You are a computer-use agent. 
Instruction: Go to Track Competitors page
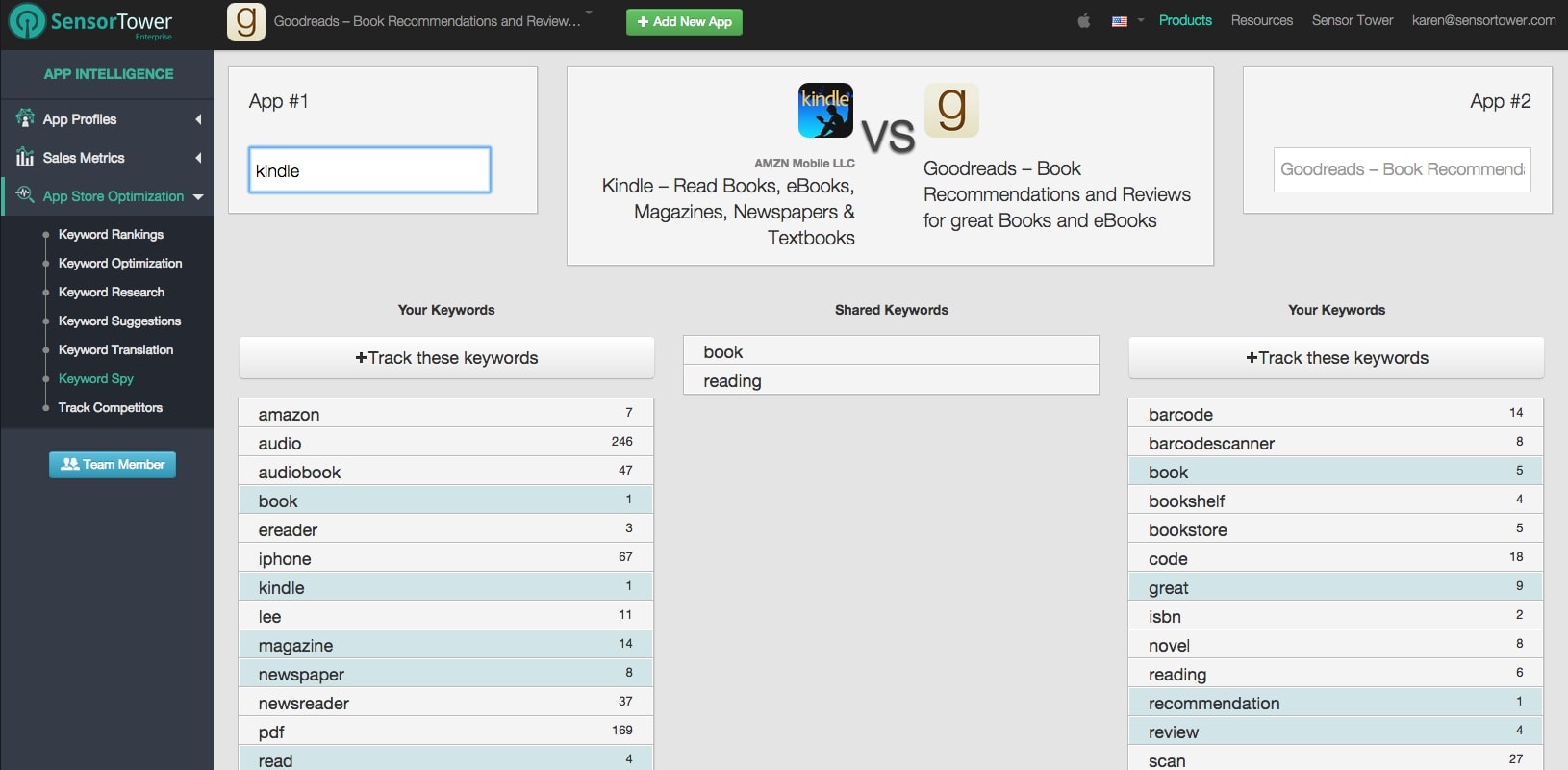point(111,407)
